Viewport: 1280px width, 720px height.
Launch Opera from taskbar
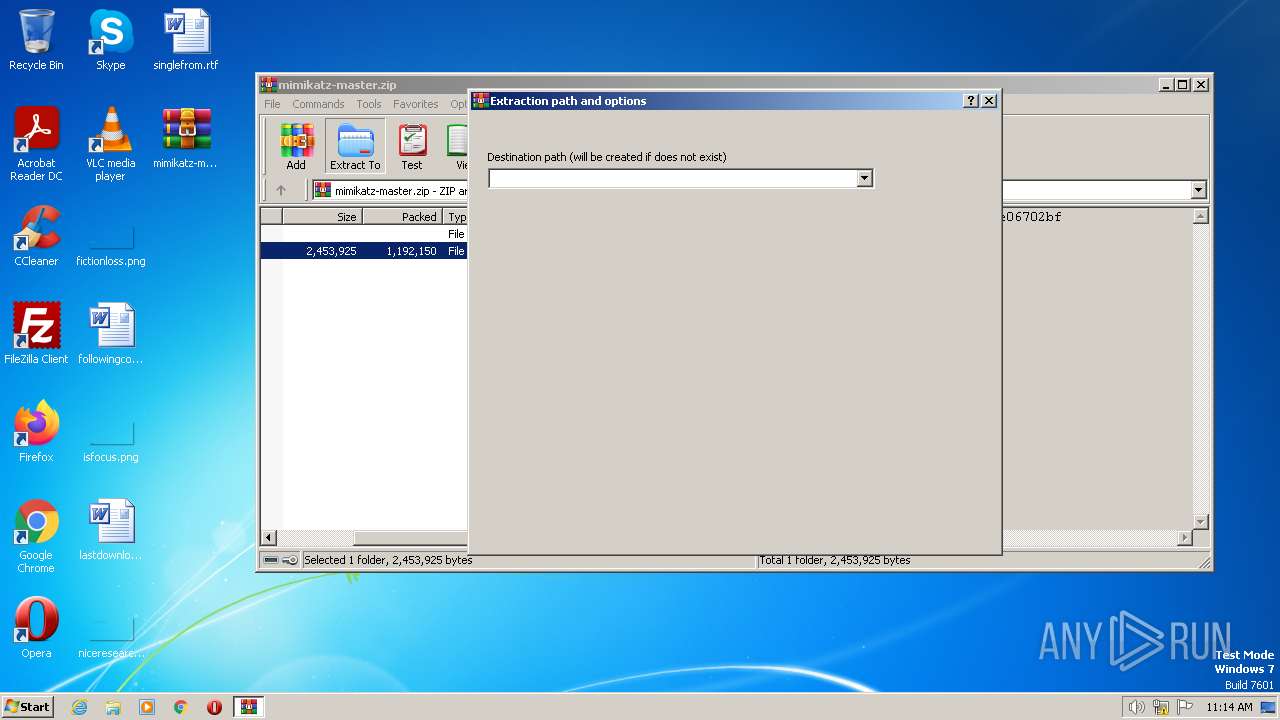(214, 707)
